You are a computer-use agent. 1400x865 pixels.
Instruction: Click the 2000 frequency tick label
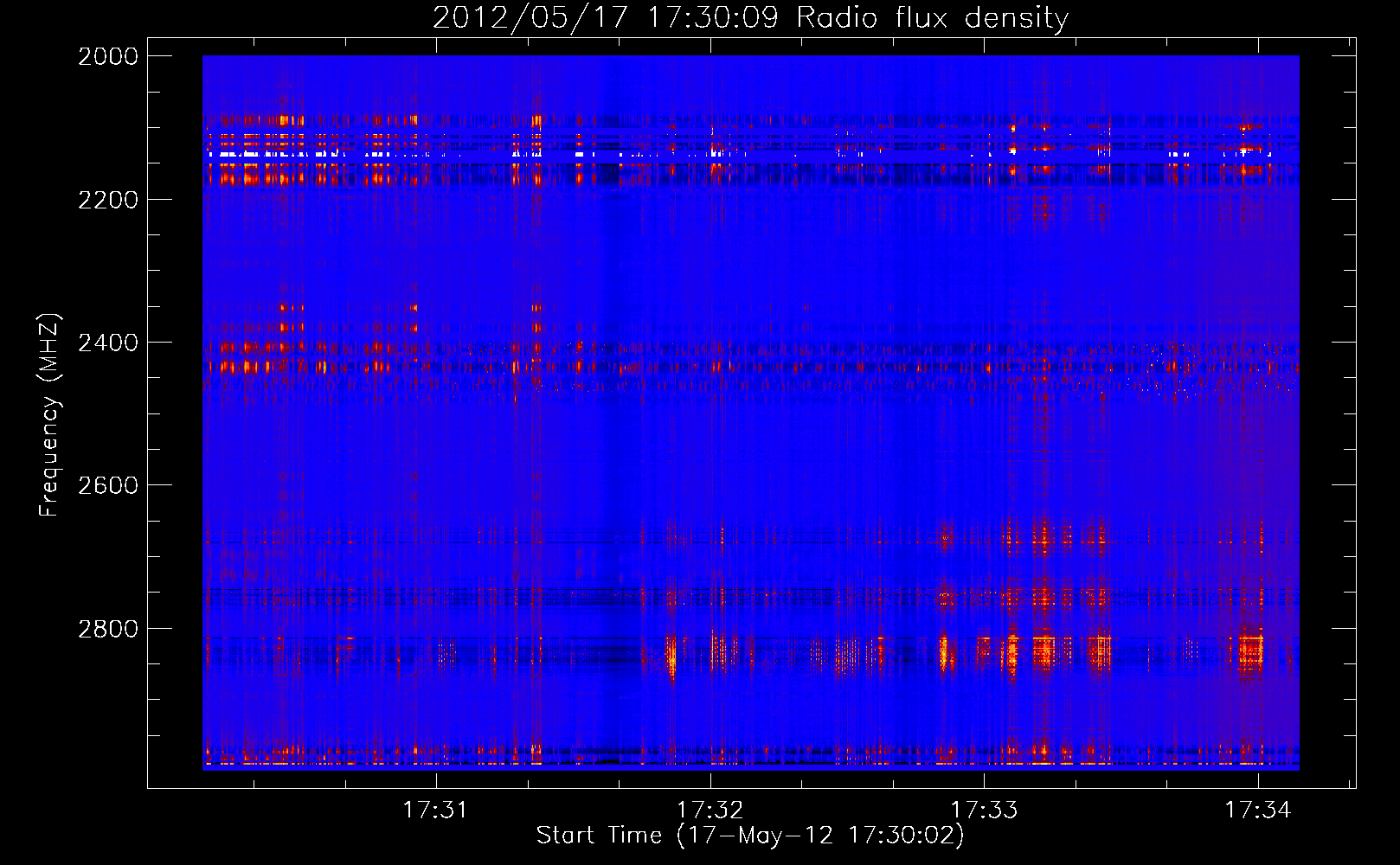pos(108,56)
